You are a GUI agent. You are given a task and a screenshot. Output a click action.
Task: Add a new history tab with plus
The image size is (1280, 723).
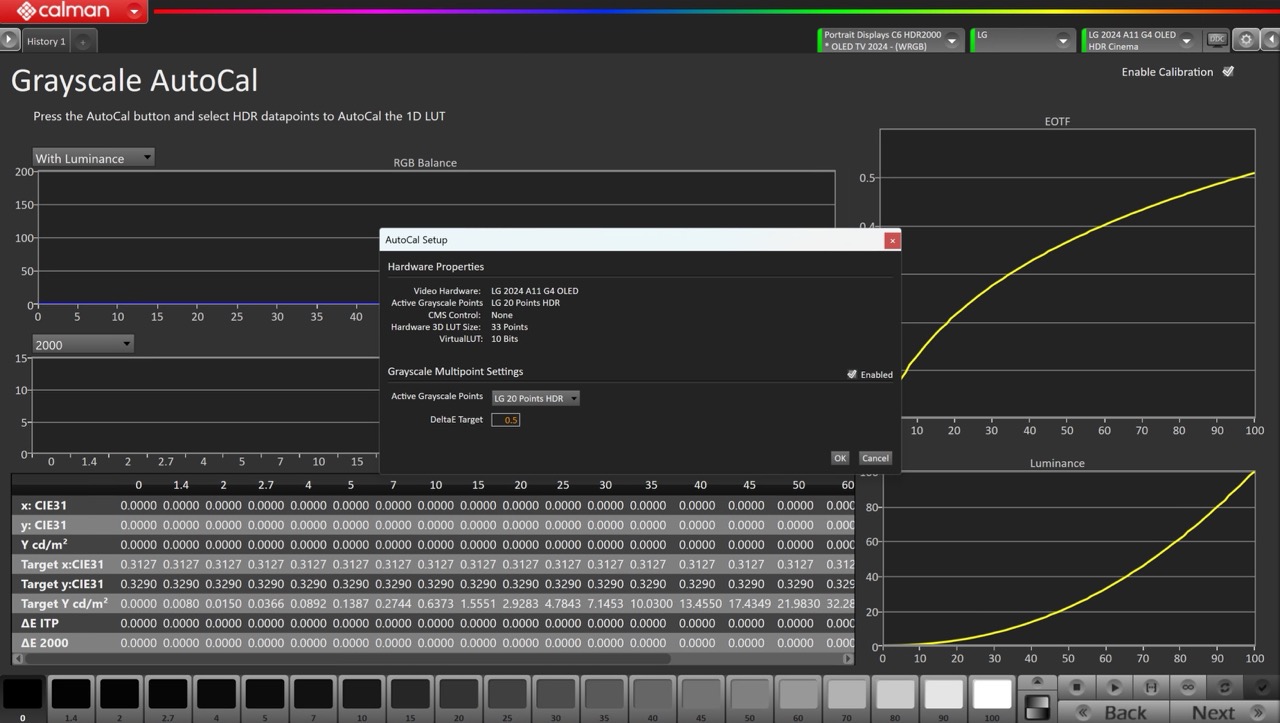coord(83,42)
